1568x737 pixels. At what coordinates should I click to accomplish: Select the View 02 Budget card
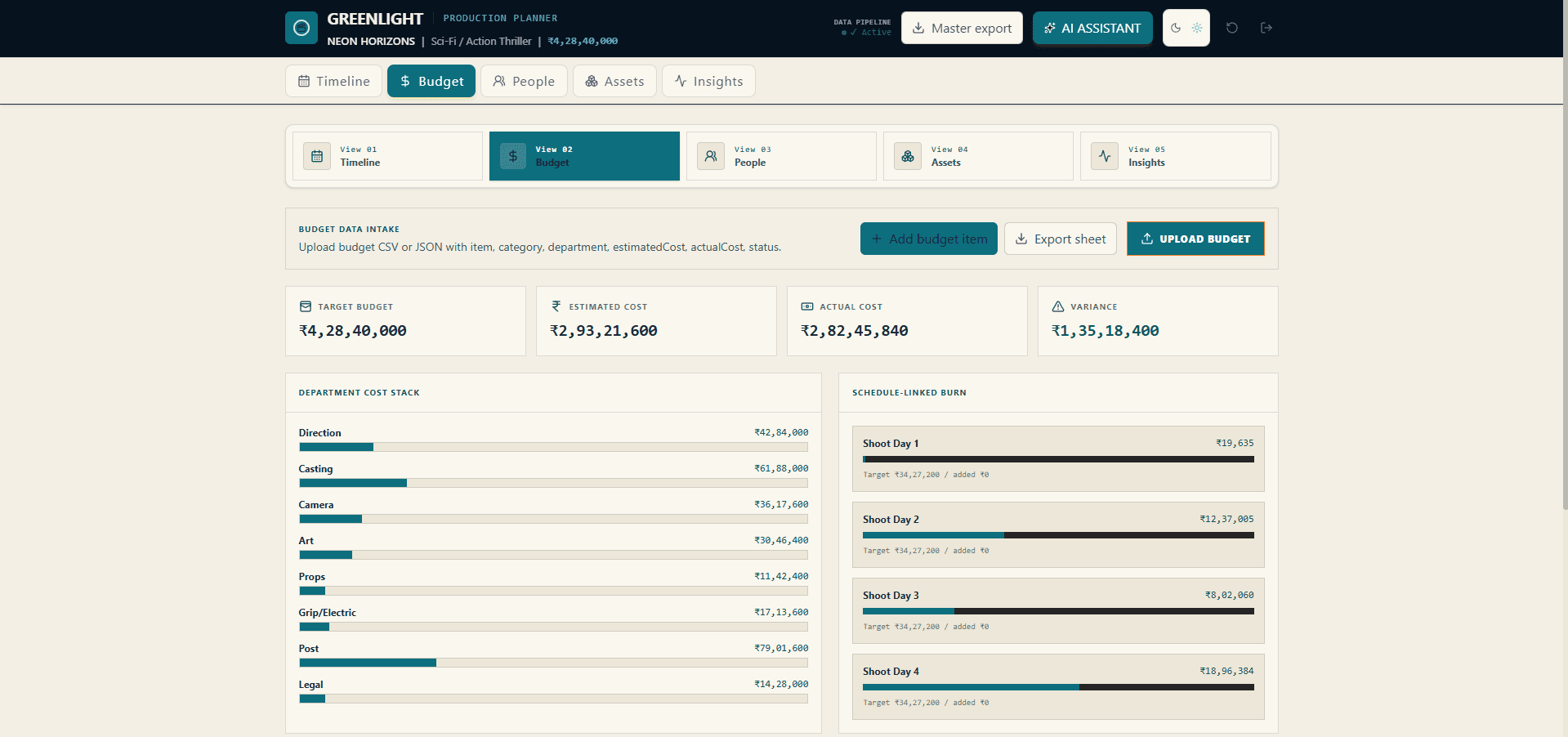pyautogui.click(x=584, y=156)
